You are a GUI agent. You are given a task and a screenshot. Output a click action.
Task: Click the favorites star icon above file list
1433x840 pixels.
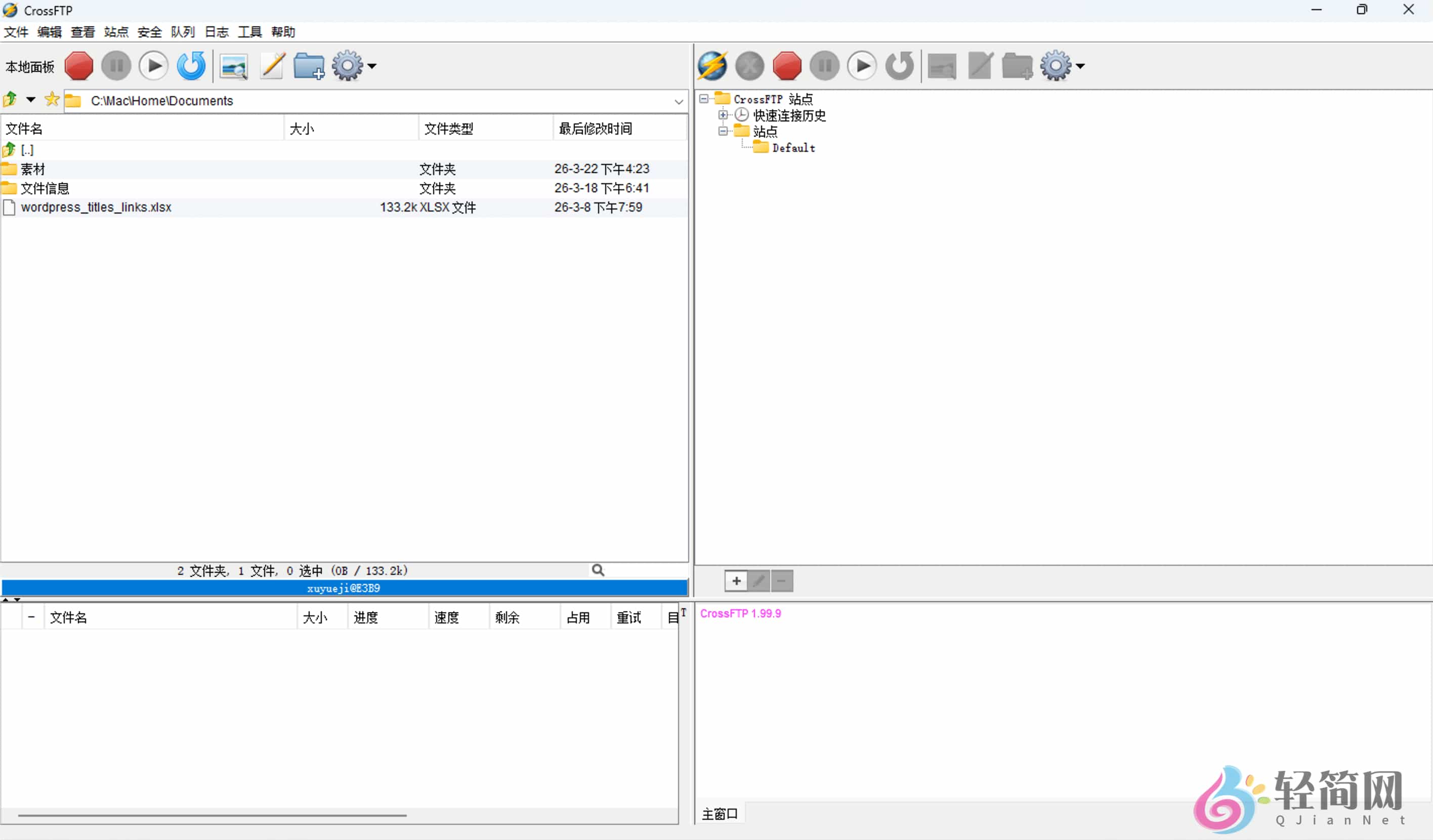pos(51,99)
